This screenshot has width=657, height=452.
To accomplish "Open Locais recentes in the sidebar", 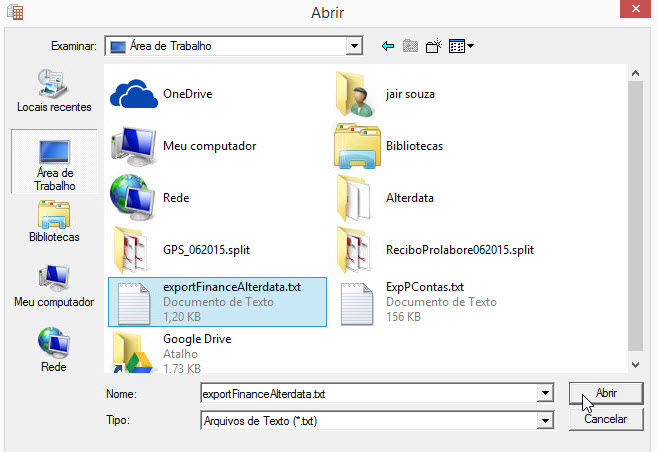I will tap(54, 91).
